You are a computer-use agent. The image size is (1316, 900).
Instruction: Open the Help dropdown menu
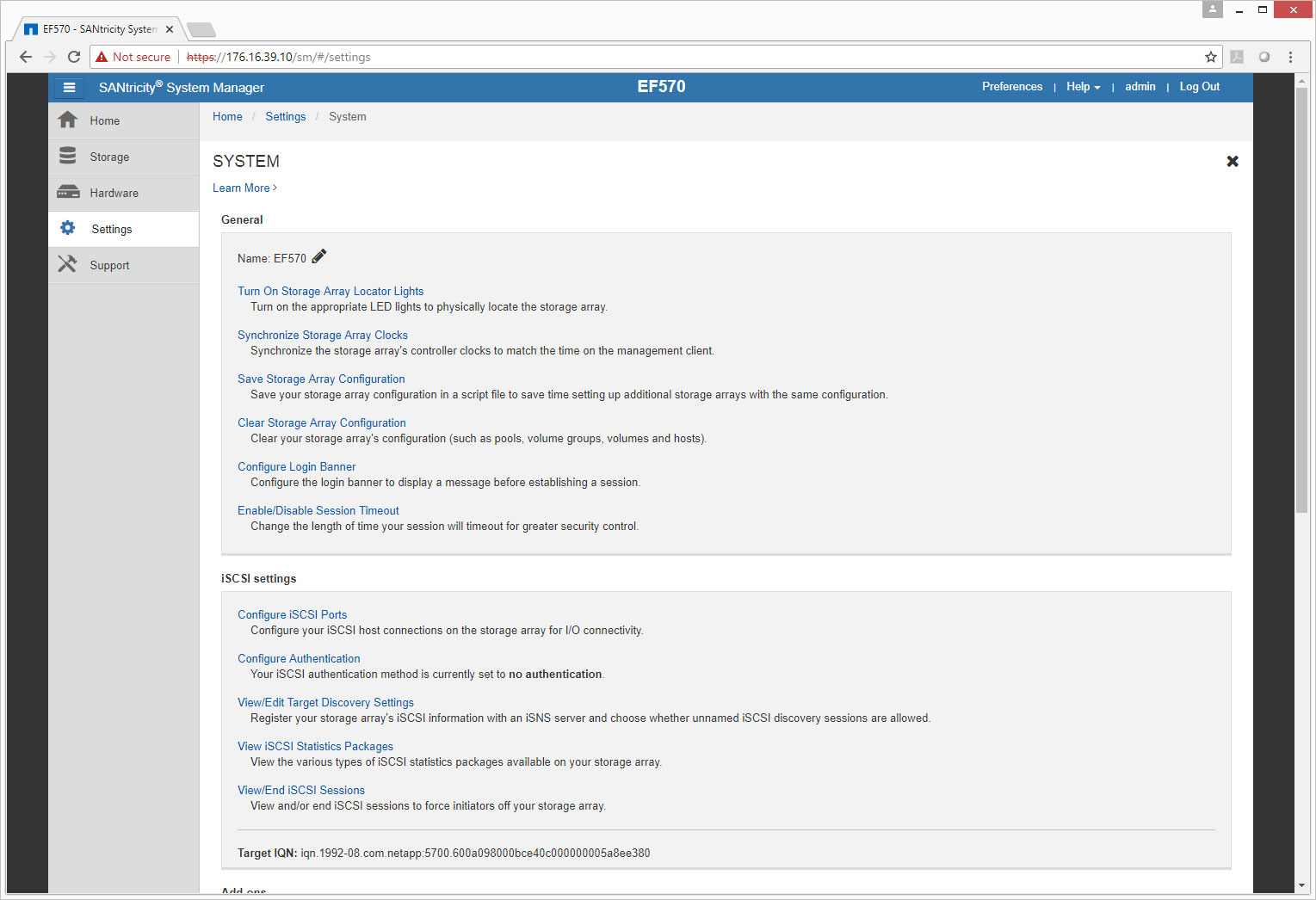[1083, 87]
